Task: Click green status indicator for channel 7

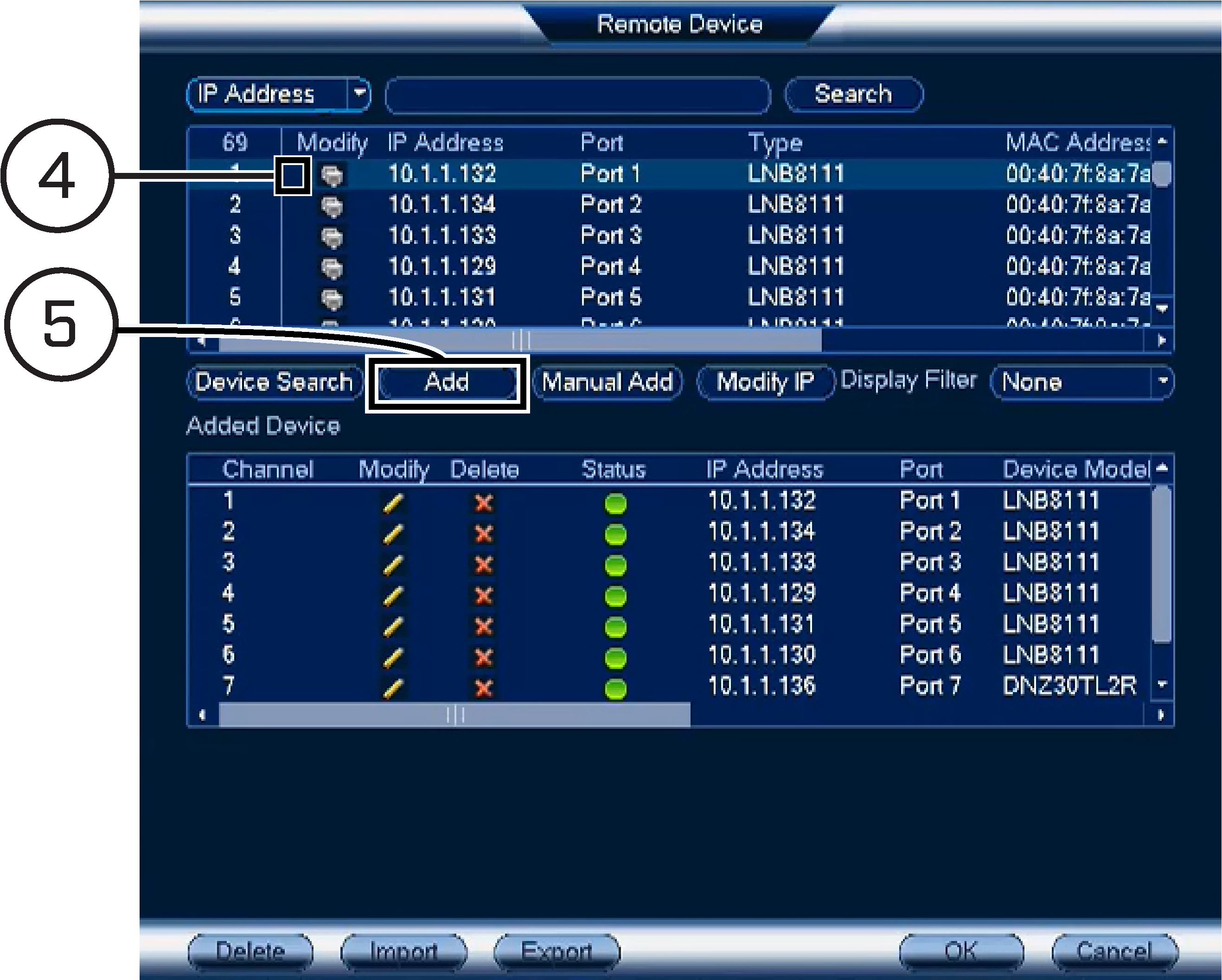Action: tap(615, 689)
